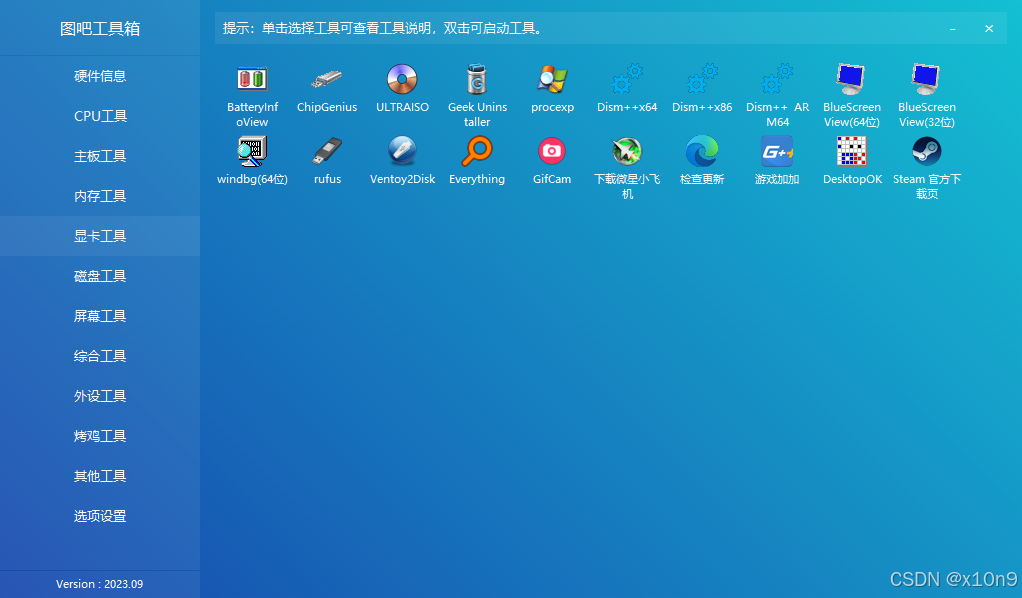Select the Ventoy2Disk icon
Screen dimensions: 1022x598
tap(402, 151)
